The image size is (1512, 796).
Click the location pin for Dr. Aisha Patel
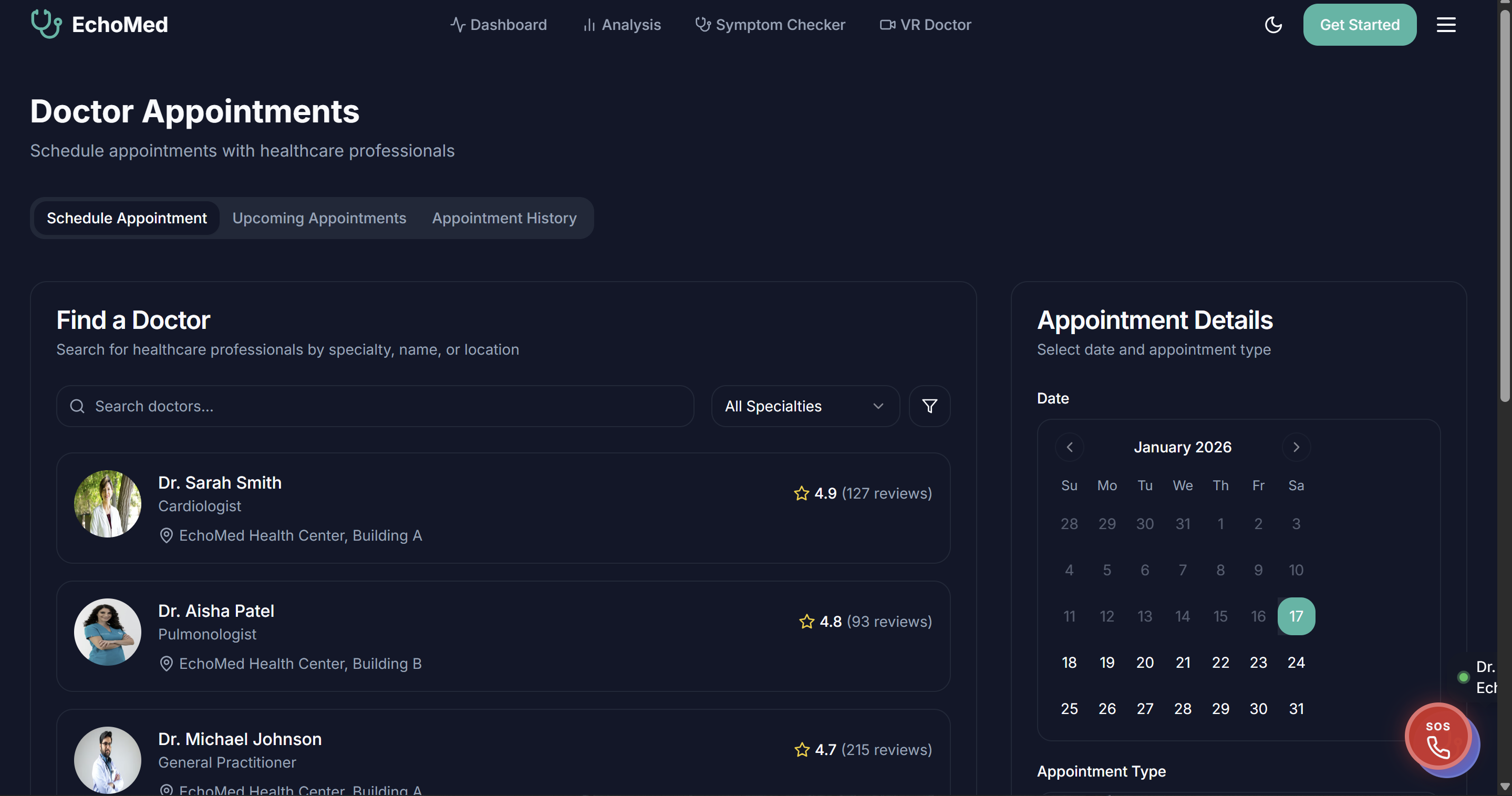(x=166, y=663)
